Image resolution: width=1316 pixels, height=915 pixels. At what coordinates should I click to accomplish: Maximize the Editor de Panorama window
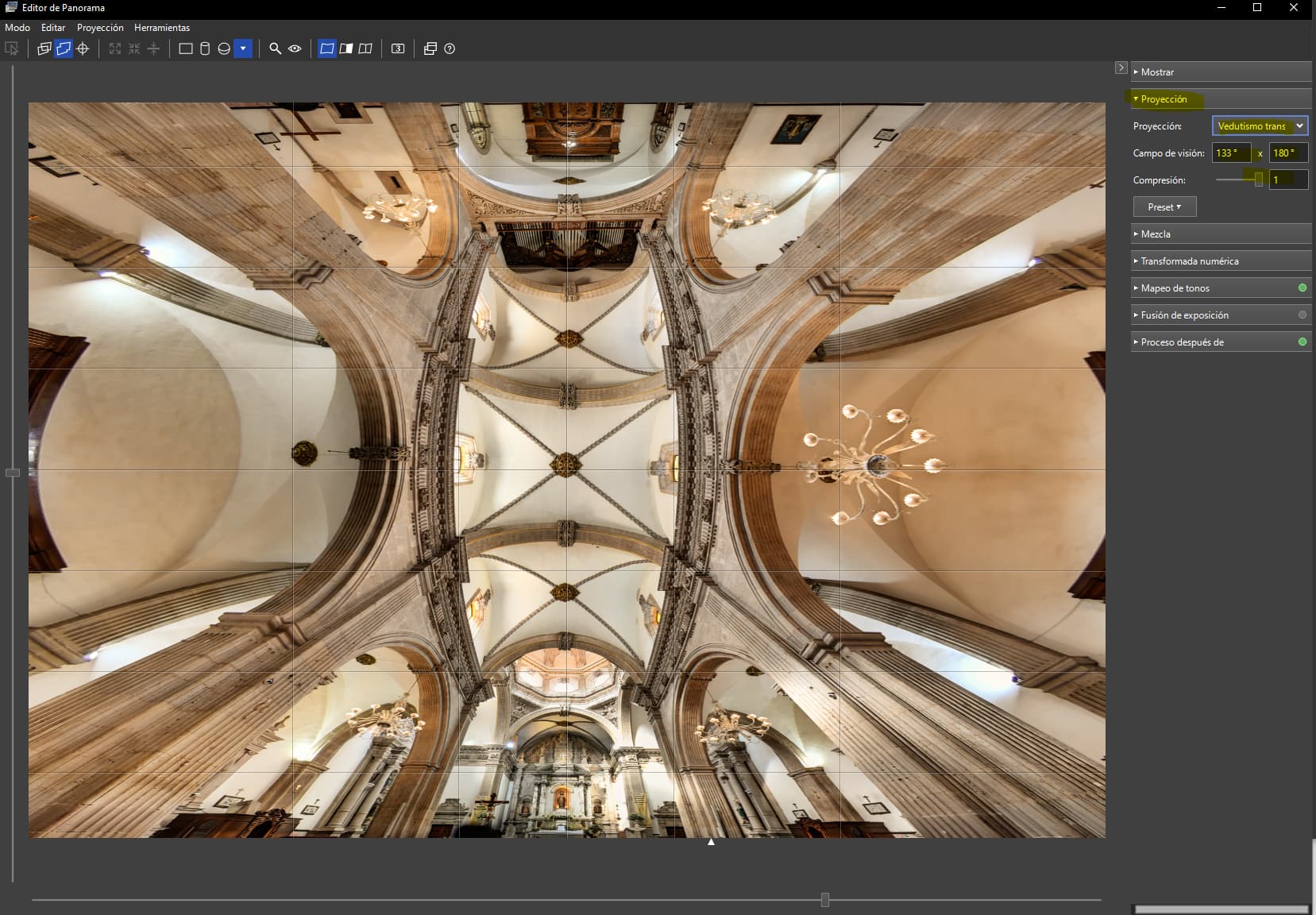click(x=1257, y=7)
